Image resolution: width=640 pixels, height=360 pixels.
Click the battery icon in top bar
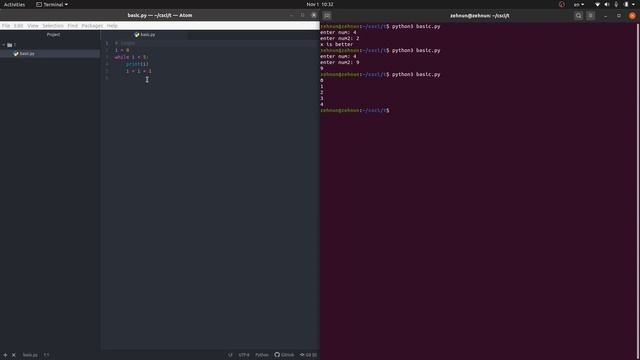(x=626, y=4)
